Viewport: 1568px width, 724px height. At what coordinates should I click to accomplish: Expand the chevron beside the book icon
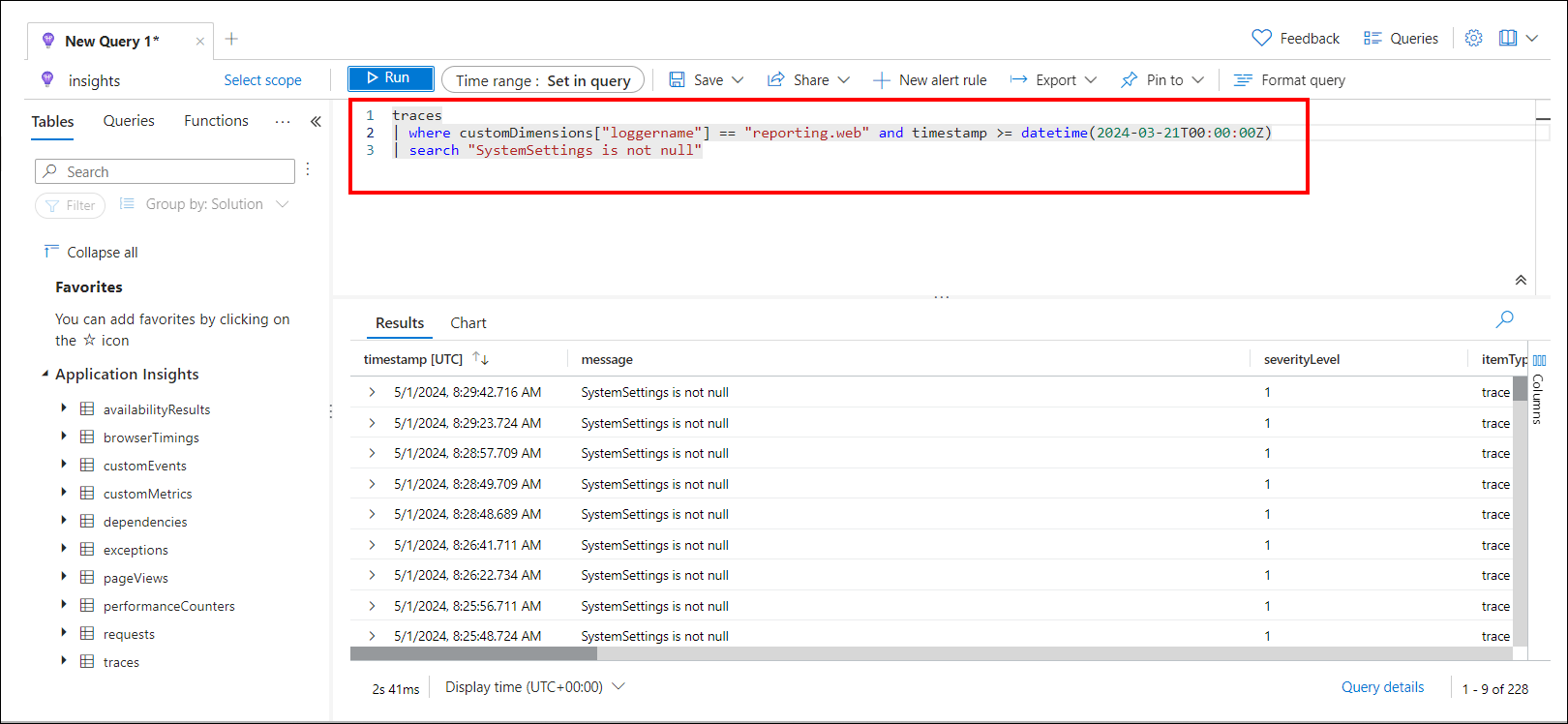point(1532,38)
